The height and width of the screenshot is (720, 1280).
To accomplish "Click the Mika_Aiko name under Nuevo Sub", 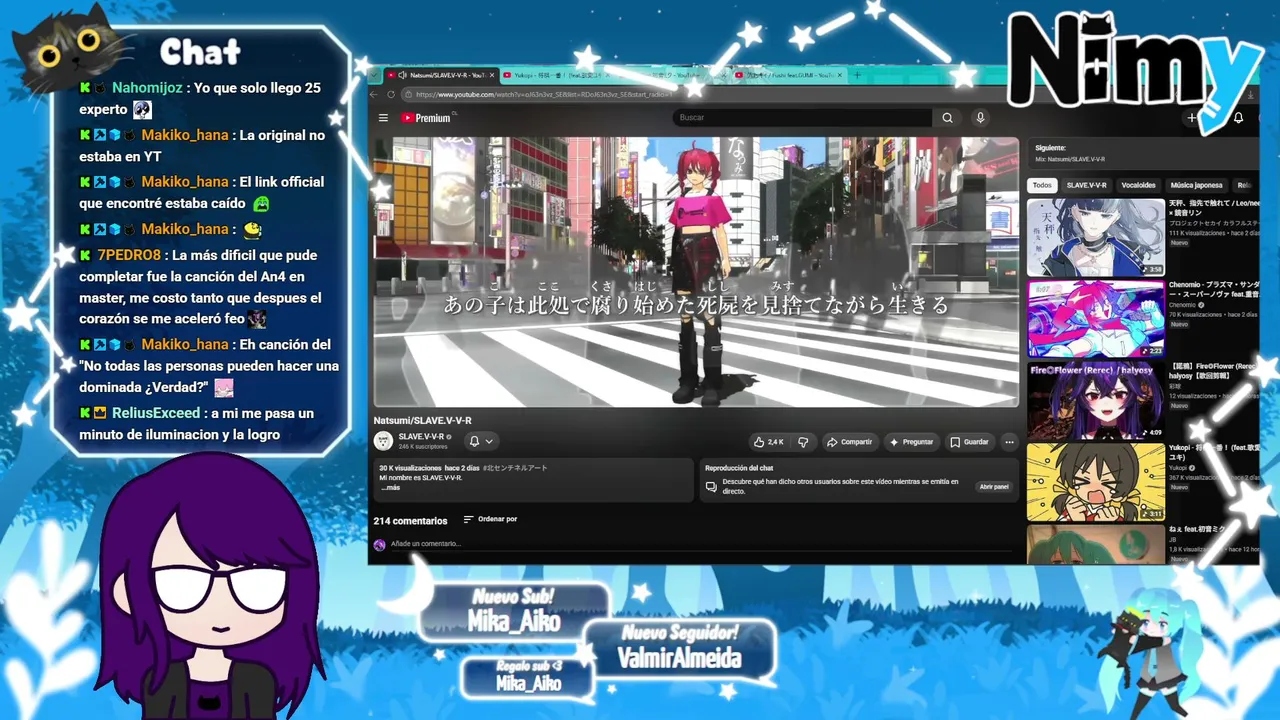I will point(513,622).
